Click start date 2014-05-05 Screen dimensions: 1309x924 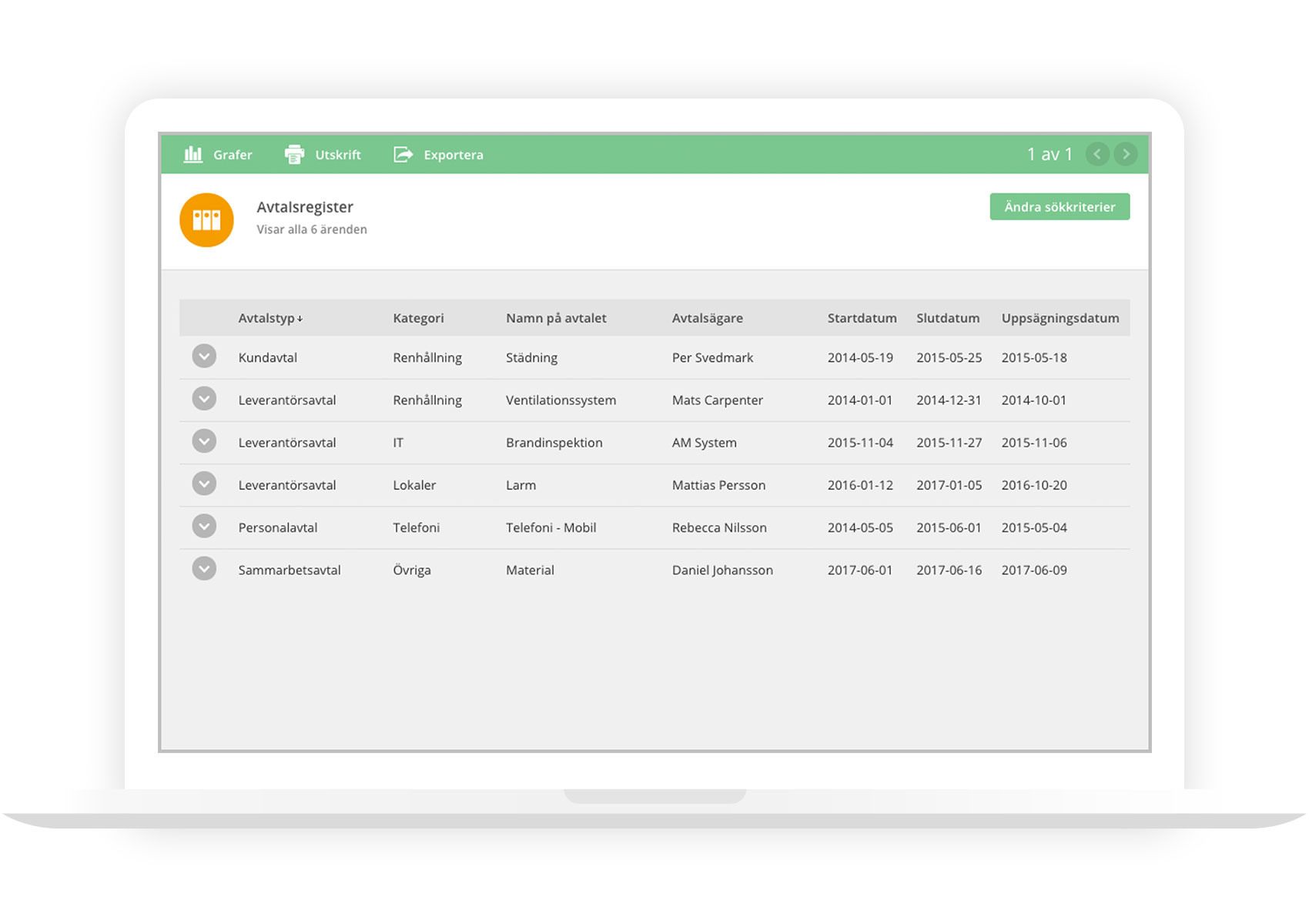tap(860, 527)
